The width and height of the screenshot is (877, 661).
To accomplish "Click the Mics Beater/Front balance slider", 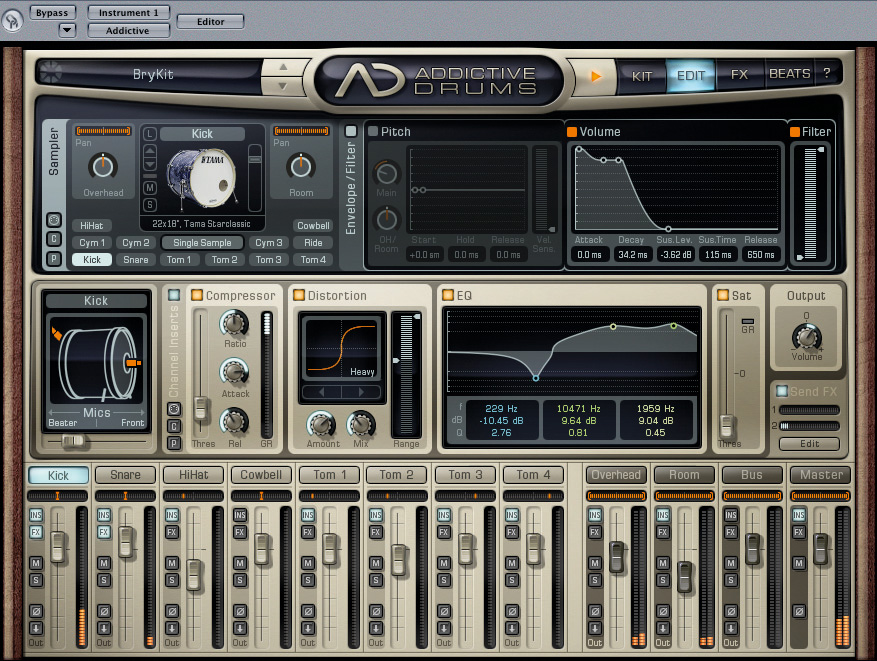I will point(73,441).
